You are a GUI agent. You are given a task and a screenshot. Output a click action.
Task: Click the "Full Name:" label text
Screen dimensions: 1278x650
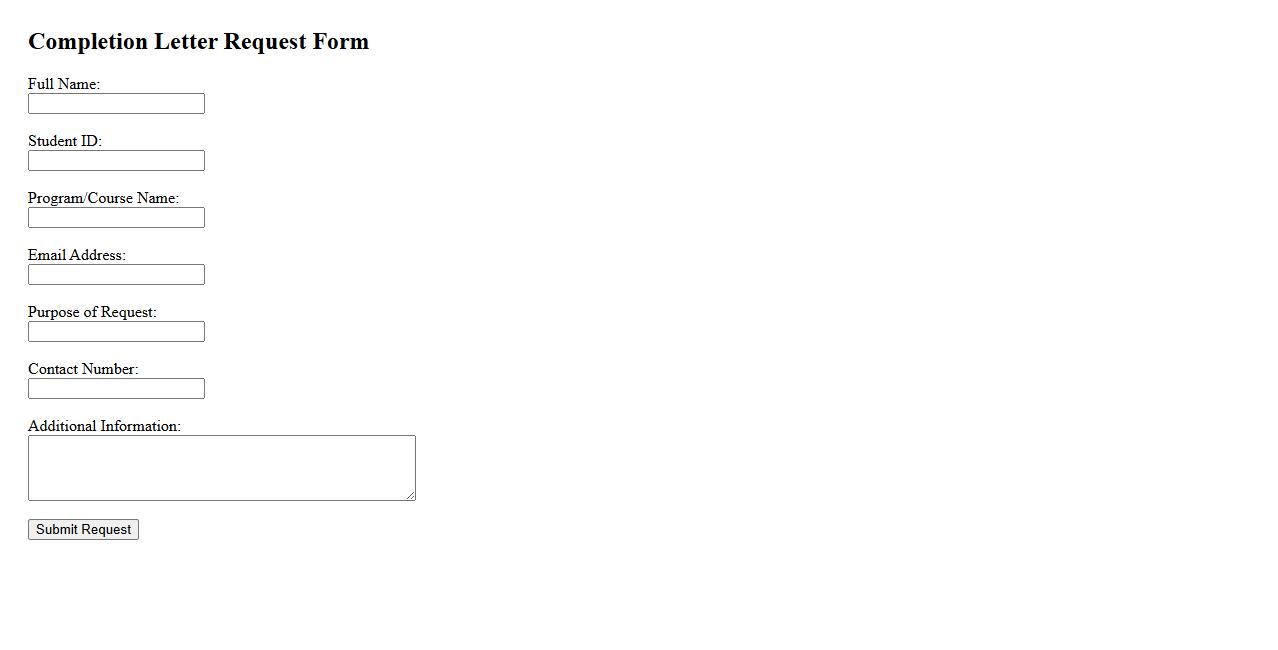click(64, 84)
